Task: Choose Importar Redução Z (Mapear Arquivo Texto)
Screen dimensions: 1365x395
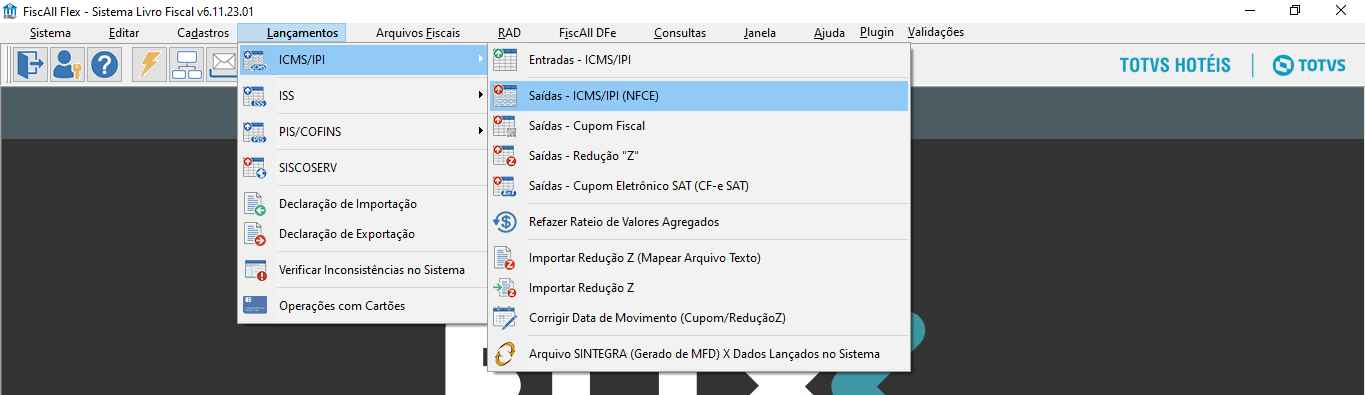Action: (699, 258)
